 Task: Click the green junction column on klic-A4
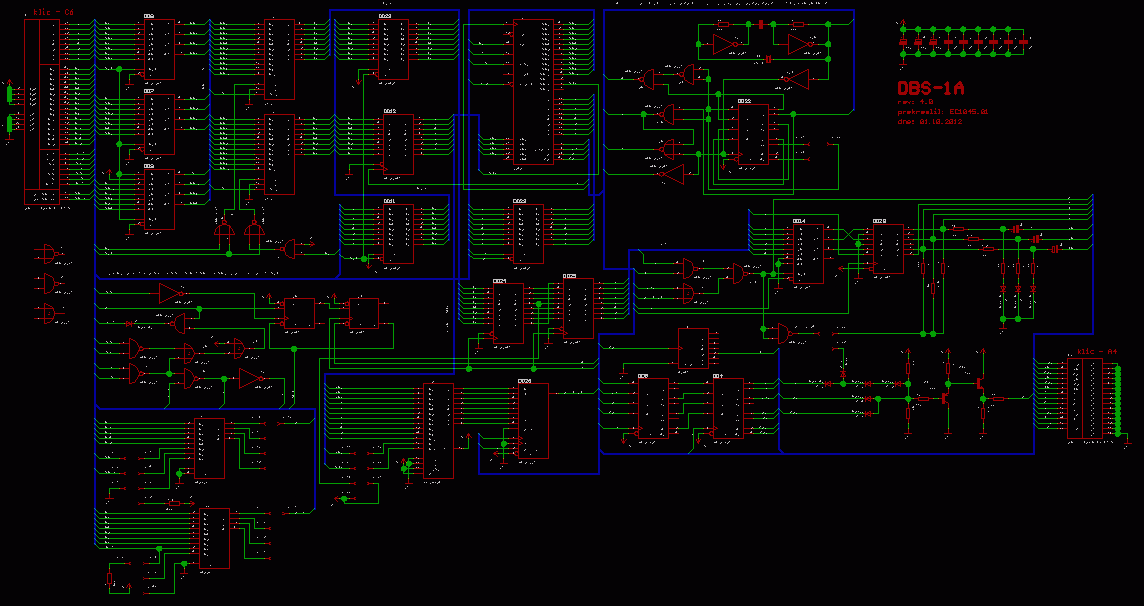coord(1118,401)
